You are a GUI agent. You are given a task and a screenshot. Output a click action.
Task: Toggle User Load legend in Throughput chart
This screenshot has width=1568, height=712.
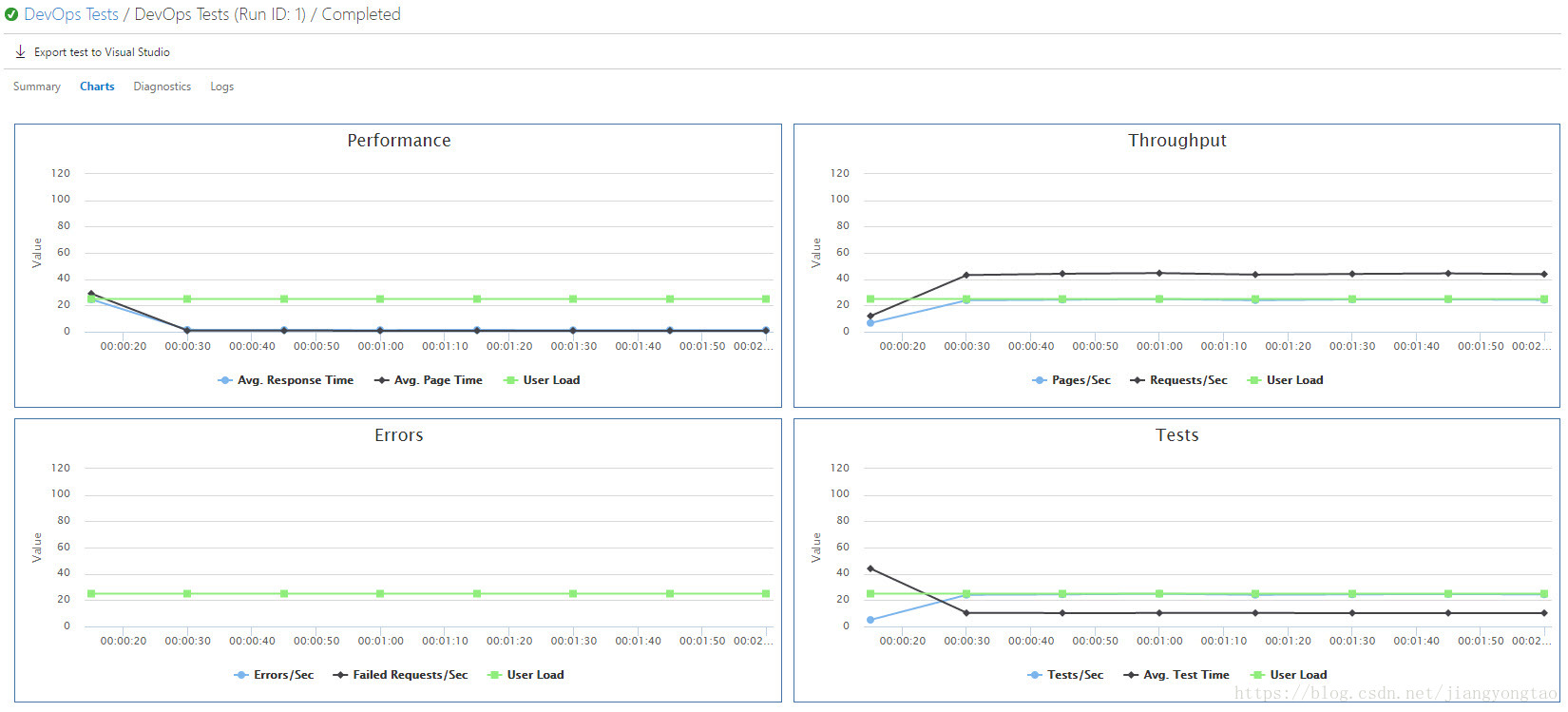(x=1285, y=380)
